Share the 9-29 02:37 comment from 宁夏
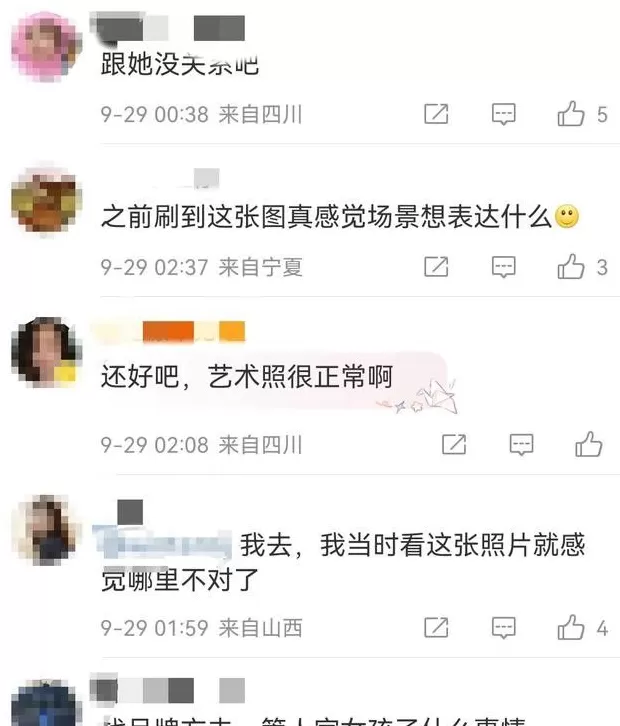 (436, 267)
